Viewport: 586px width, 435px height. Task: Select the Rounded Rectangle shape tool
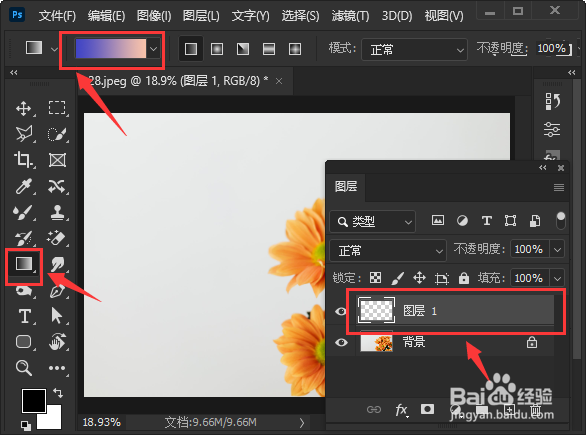click(x=24, y=342)
